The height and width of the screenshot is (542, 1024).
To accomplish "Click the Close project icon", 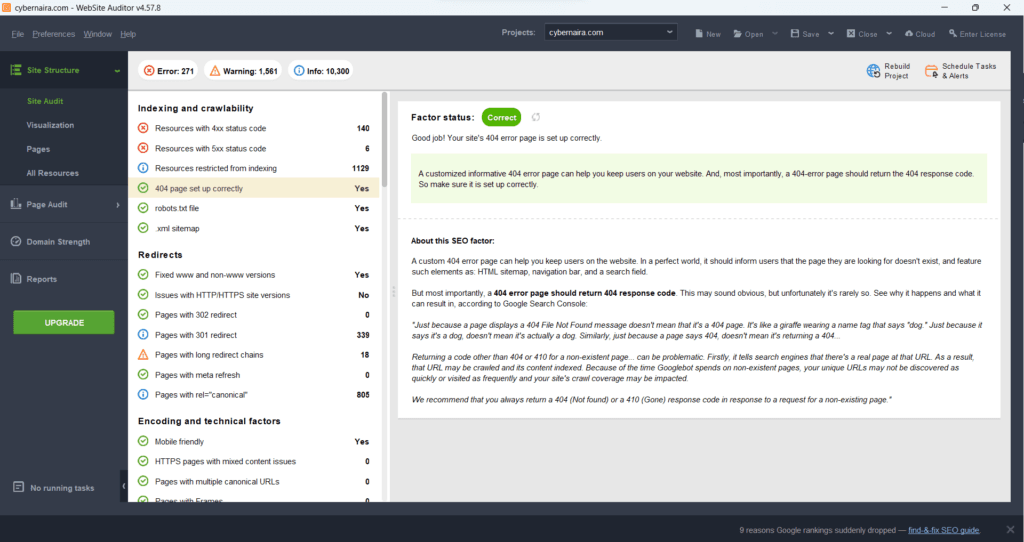I will tap(851, 33).
